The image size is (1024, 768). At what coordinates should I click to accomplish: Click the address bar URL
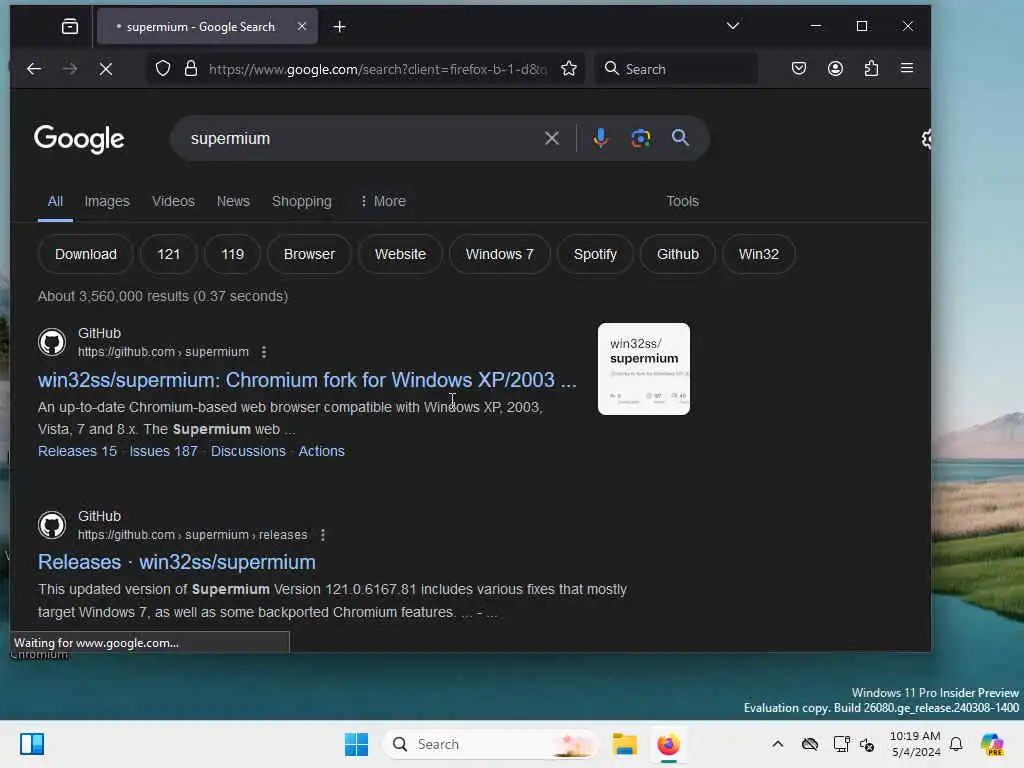[377, 69]
